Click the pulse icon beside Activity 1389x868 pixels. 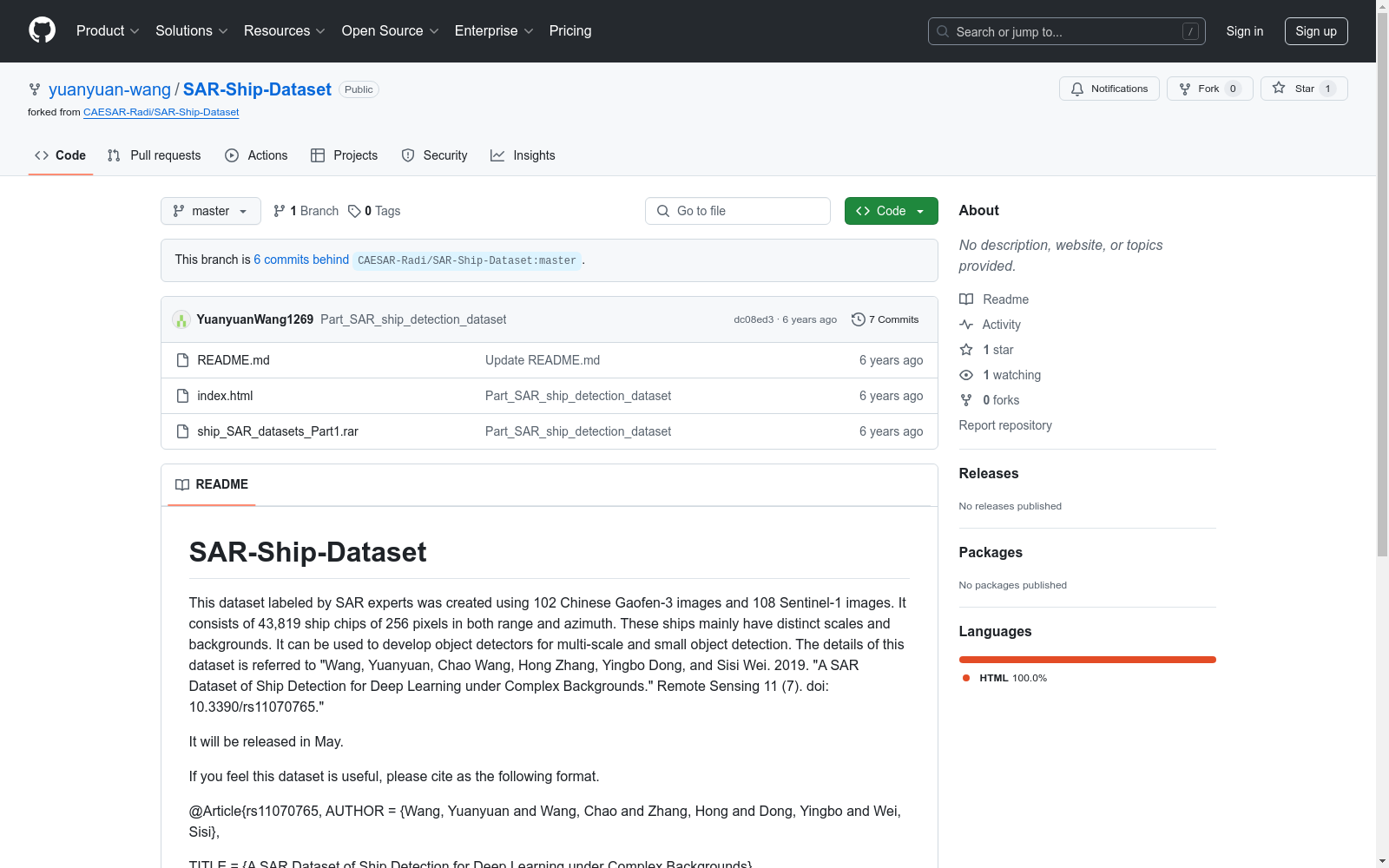coord(966,325)
